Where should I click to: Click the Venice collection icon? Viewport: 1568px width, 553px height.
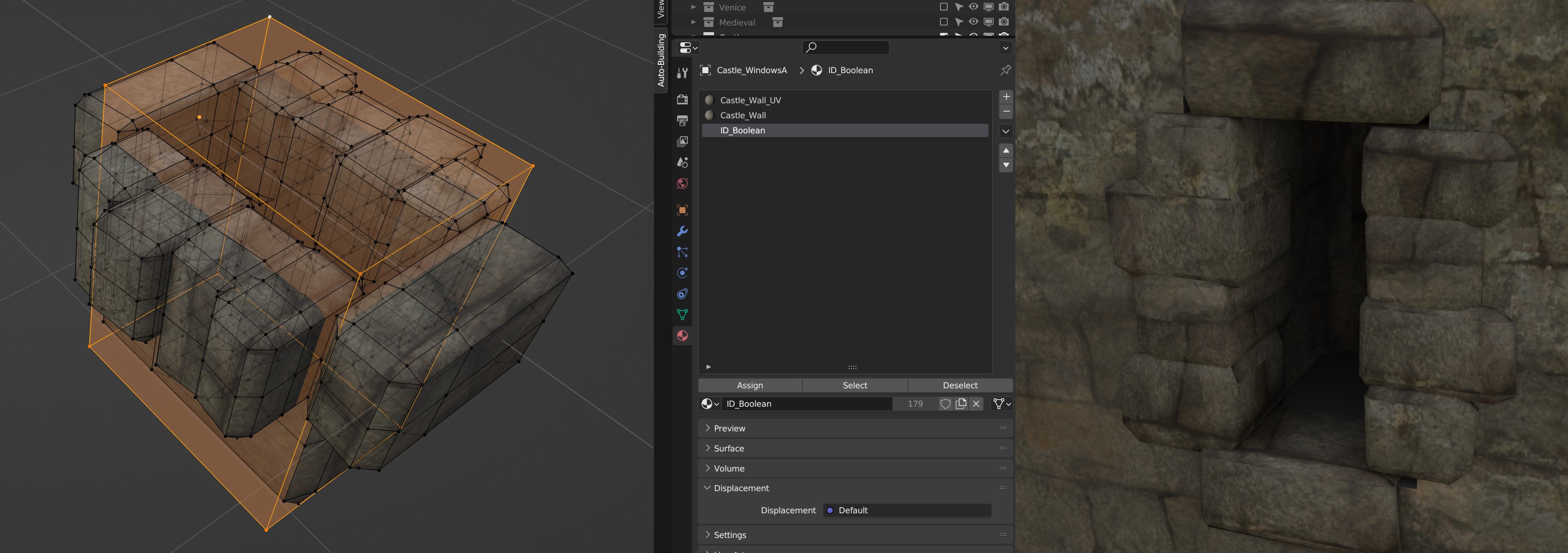[x=709, y=7]
